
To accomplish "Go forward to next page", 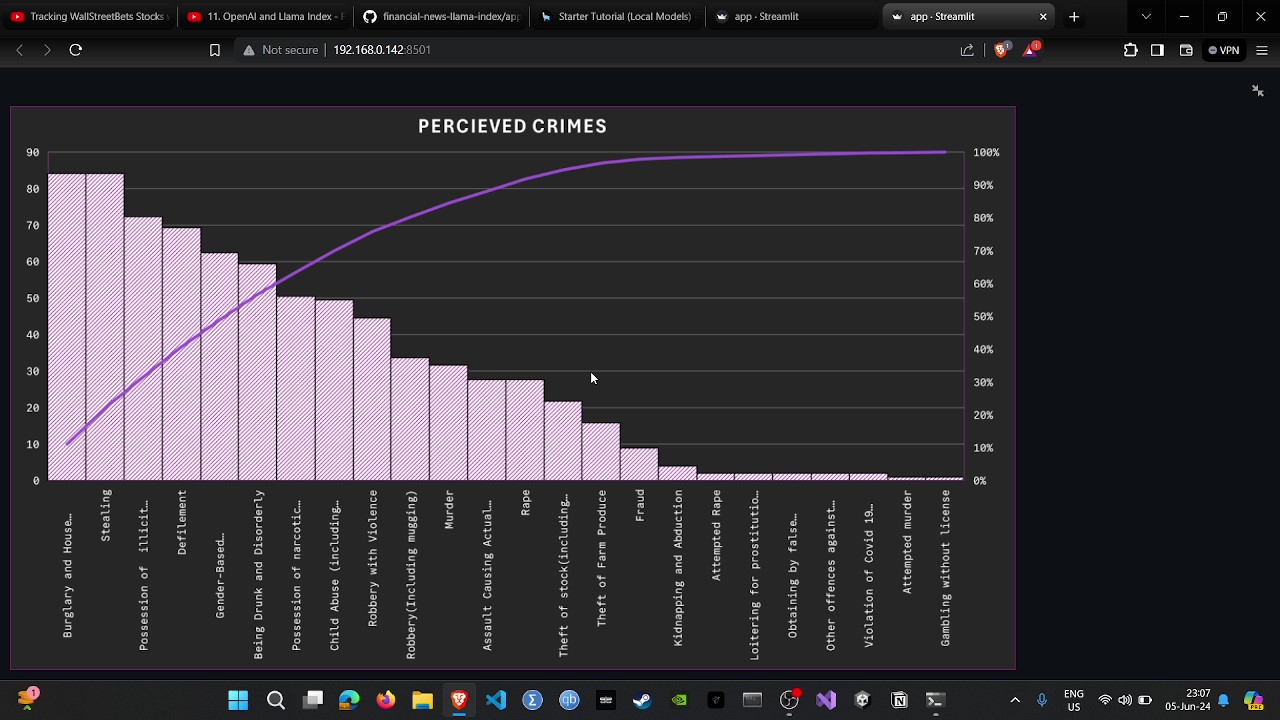I will [46, 50].
